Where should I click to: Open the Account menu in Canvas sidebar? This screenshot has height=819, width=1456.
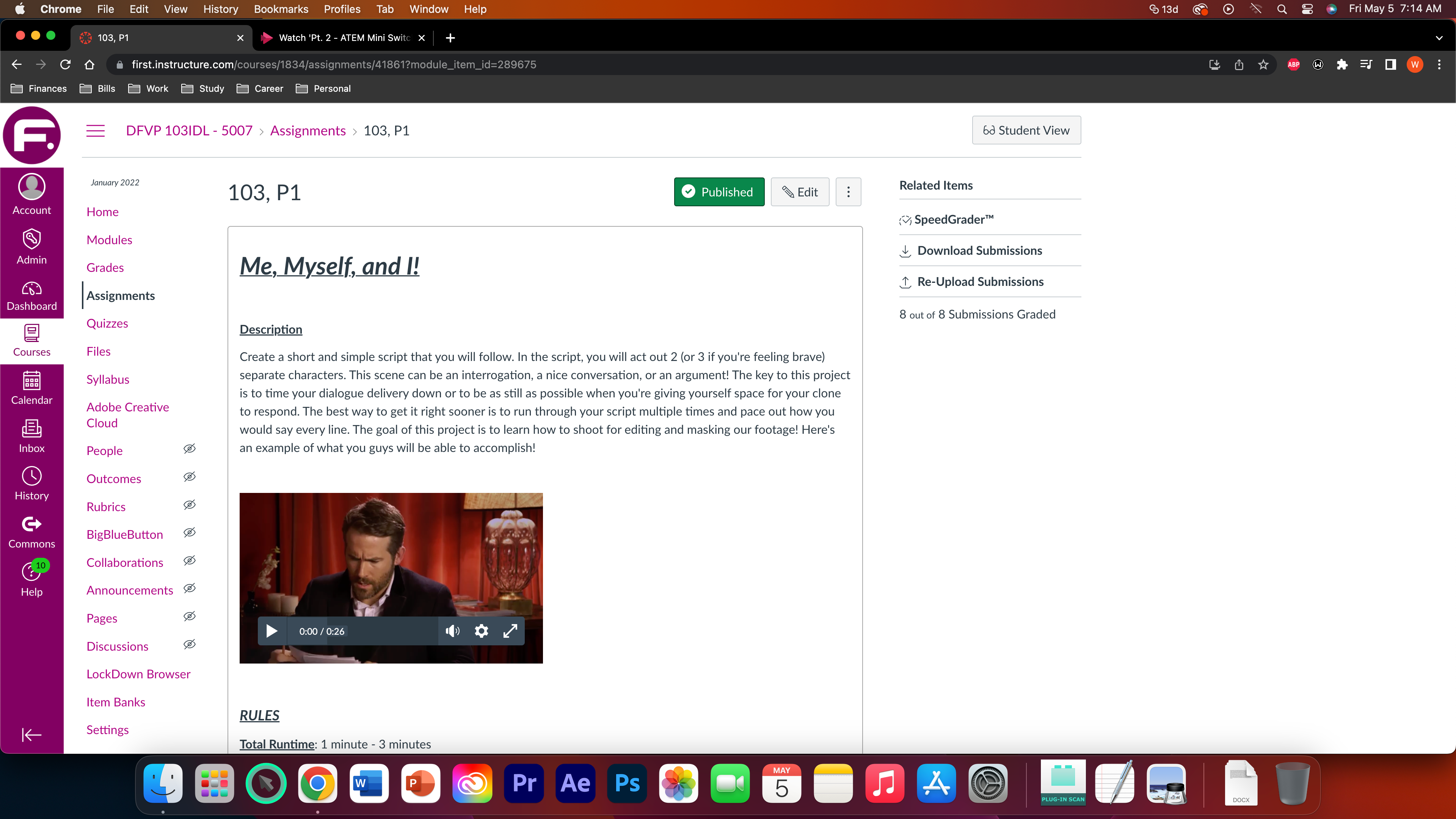[x=31, y=195]
